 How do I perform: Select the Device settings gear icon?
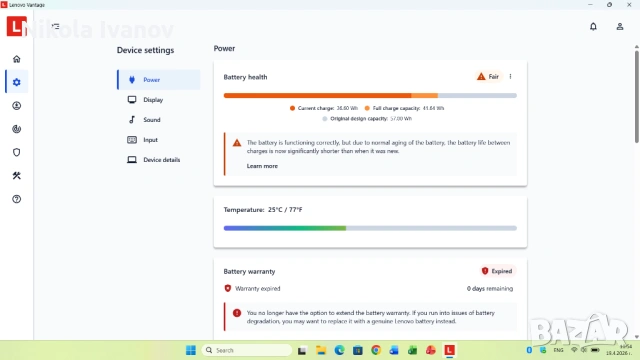pos(17,82)
